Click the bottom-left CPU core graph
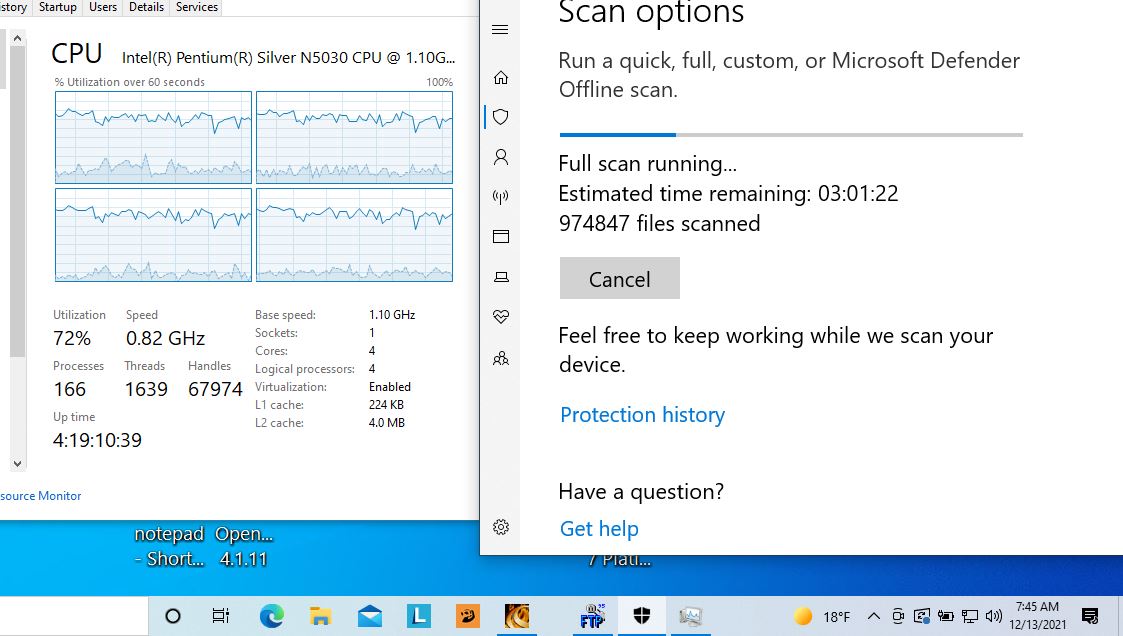This screenshot has height=636, width=1123. [x=153, y=235]
